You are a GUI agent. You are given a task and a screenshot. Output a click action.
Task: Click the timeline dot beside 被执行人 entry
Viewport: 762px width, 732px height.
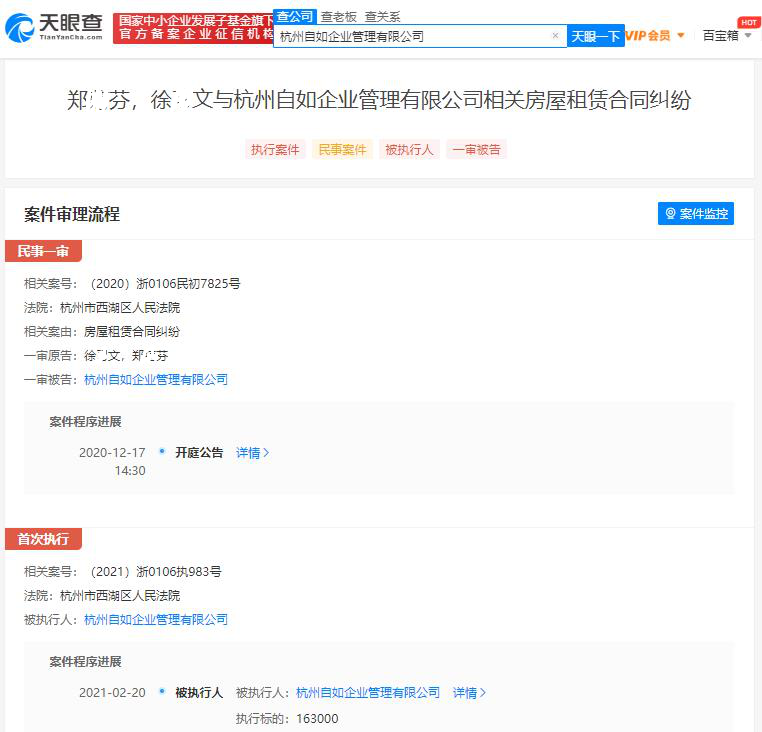tap(162, 692)
